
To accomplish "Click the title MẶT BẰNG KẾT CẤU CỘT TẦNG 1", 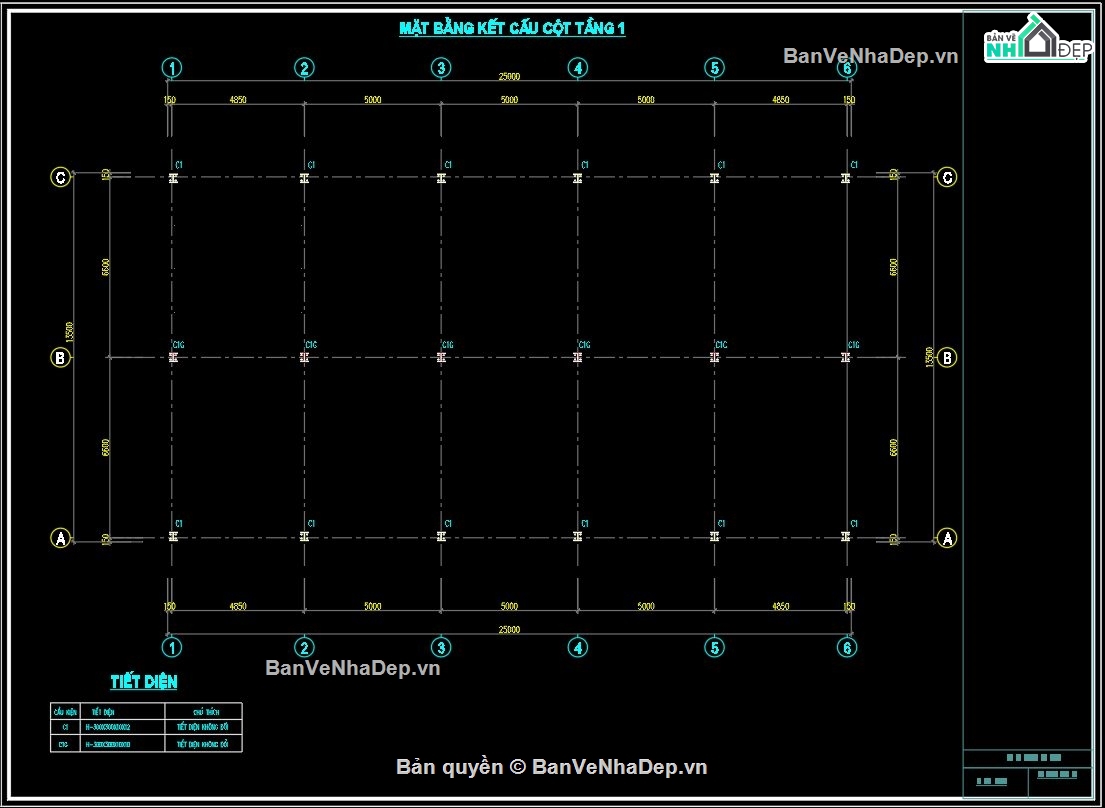I will [x=512, y=29].
